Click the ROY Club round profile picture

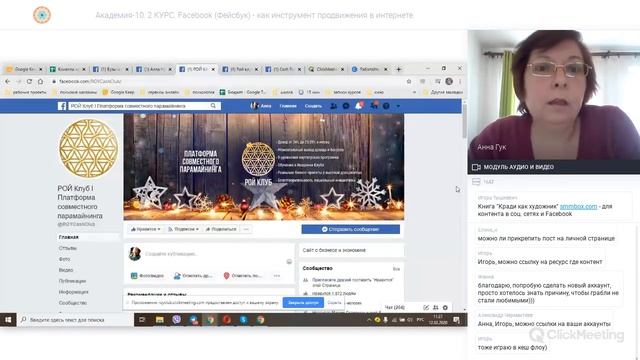coord(88,149)
